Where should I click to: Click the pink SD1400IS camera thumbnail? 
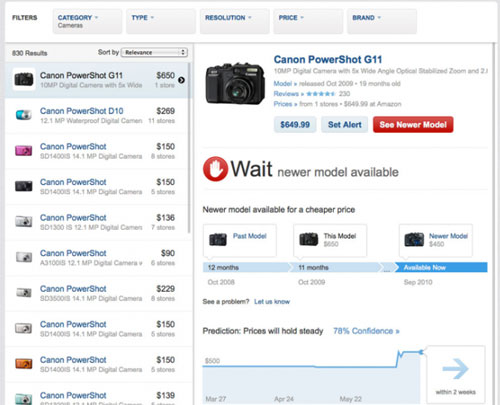coord(24,151)
